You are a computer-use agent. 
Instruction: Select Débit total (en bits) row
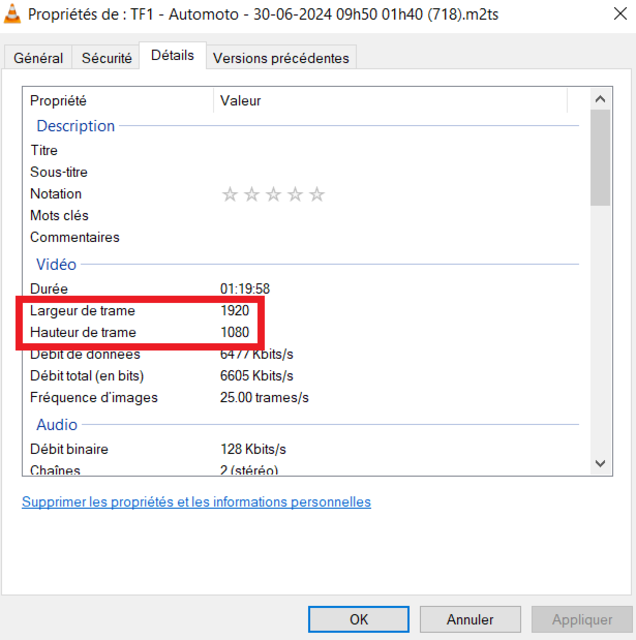[304, 376]
